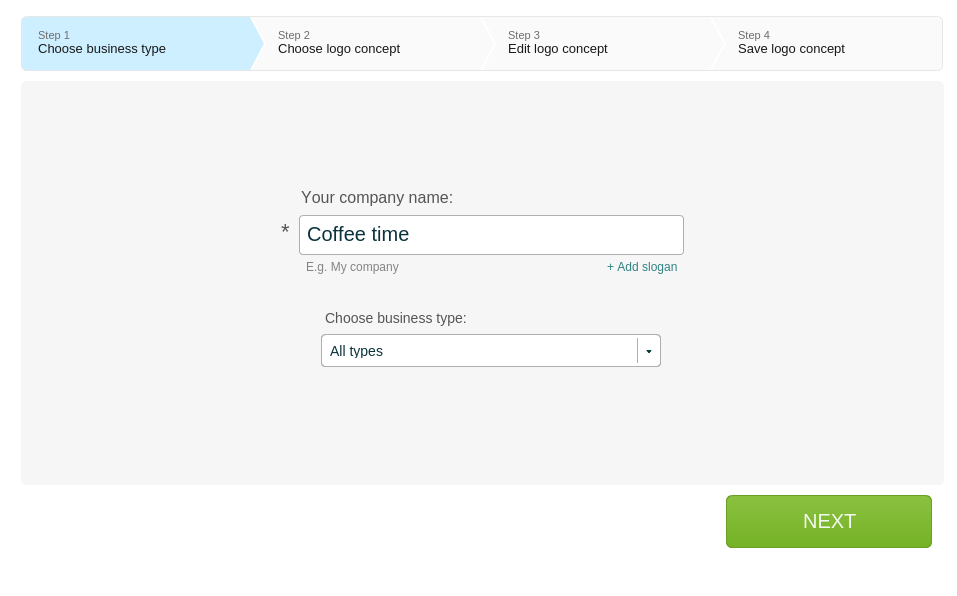The height and width of the screenshot is (596, 957).
Task: Click into the company name input field
Action: pos(491,235)
